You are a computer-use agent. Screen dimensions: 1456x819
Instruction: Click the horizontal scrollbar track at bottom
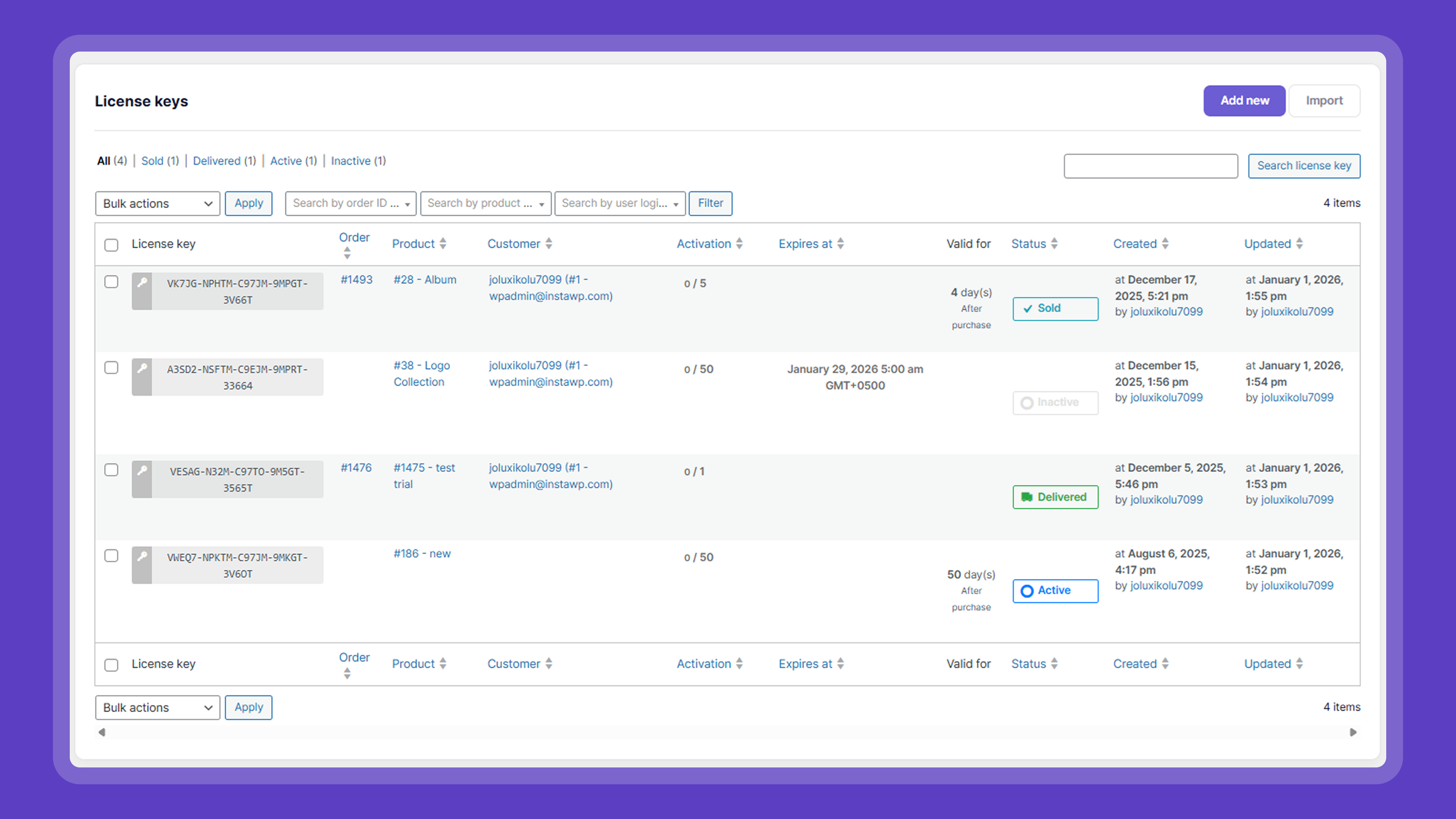tap(727, 733)
